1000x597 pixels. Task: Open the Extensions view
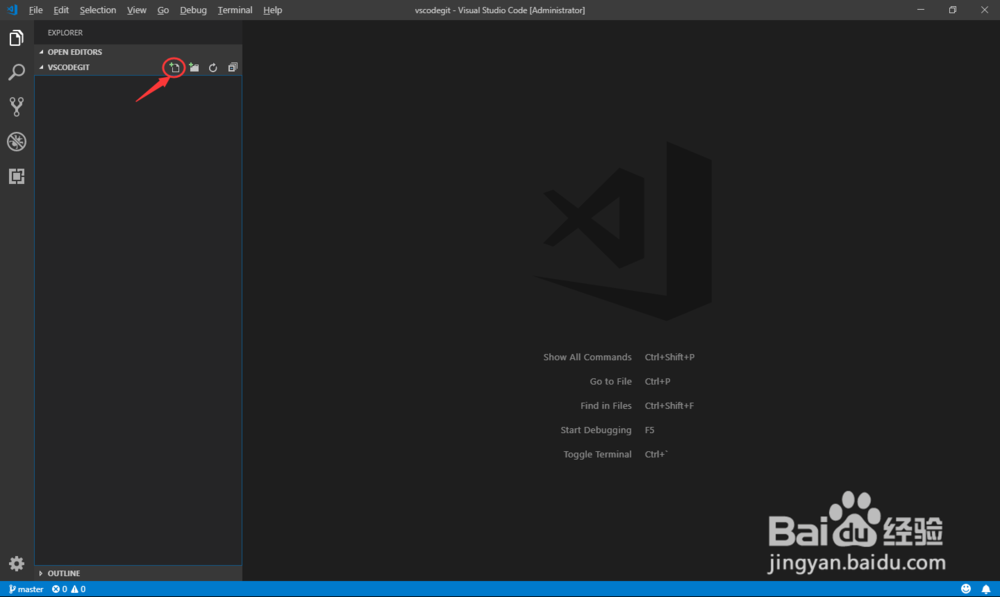point(17,176)
